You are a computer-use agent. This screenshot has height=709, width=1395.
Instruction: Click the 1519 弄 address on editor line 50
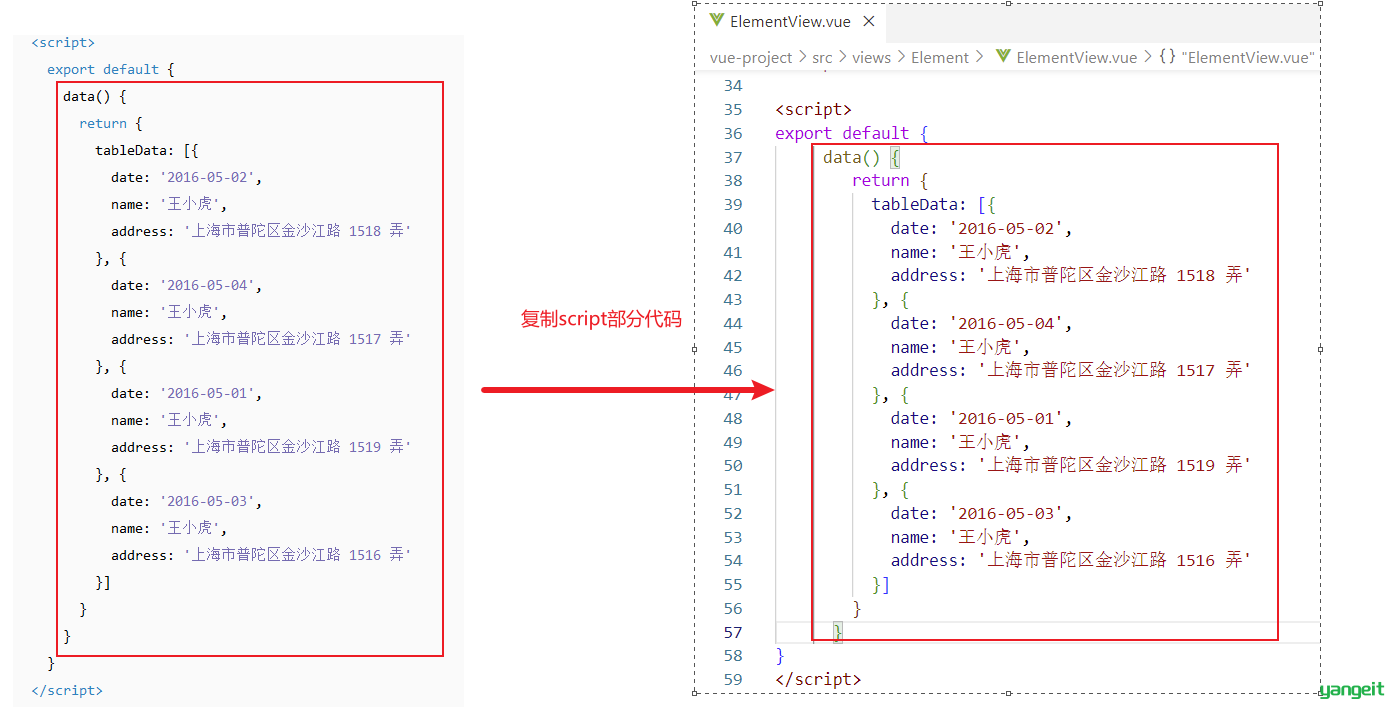coord(1071,466)
